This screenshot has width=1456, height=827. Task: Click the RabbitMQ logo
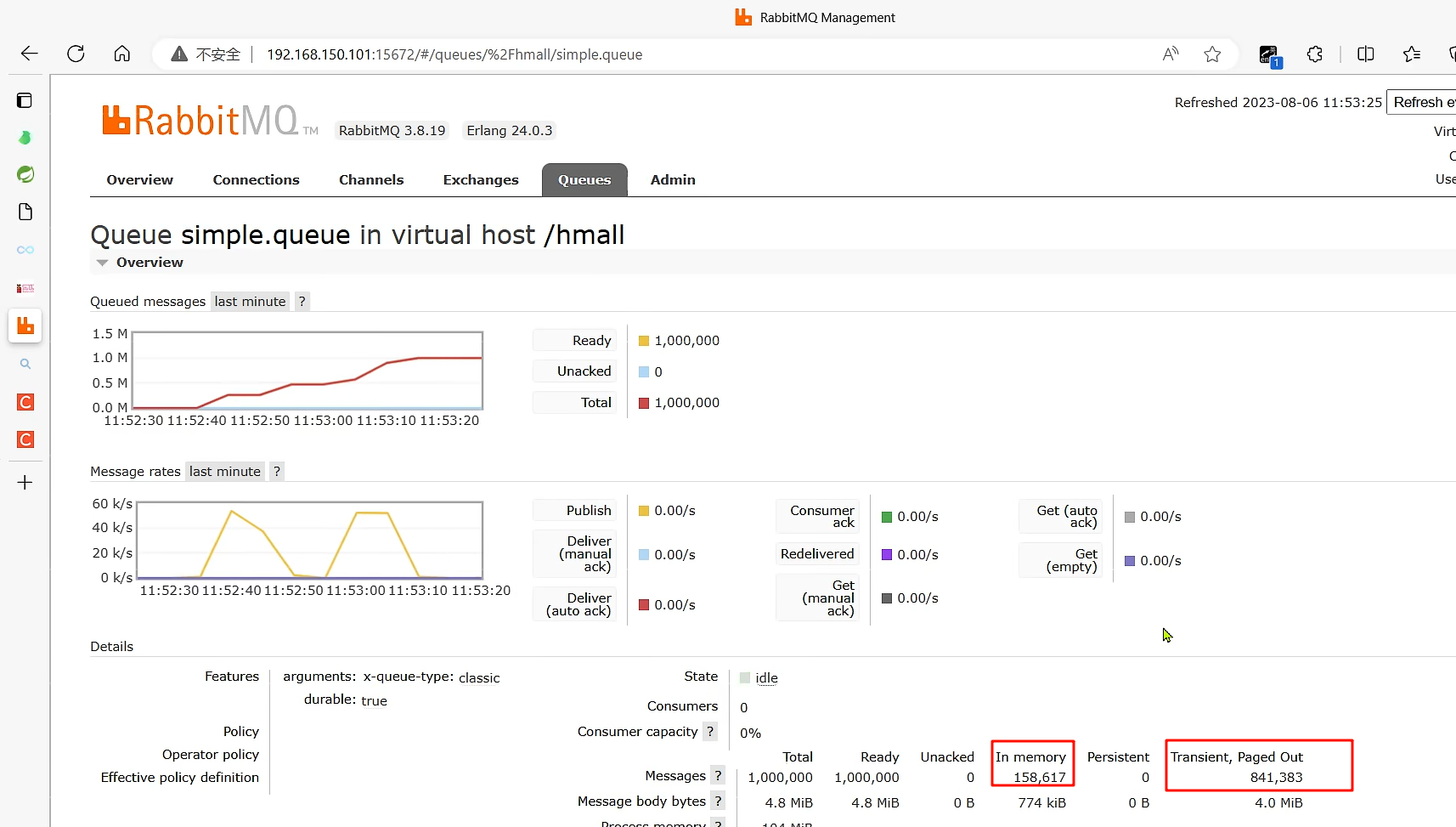click(210, 121)
